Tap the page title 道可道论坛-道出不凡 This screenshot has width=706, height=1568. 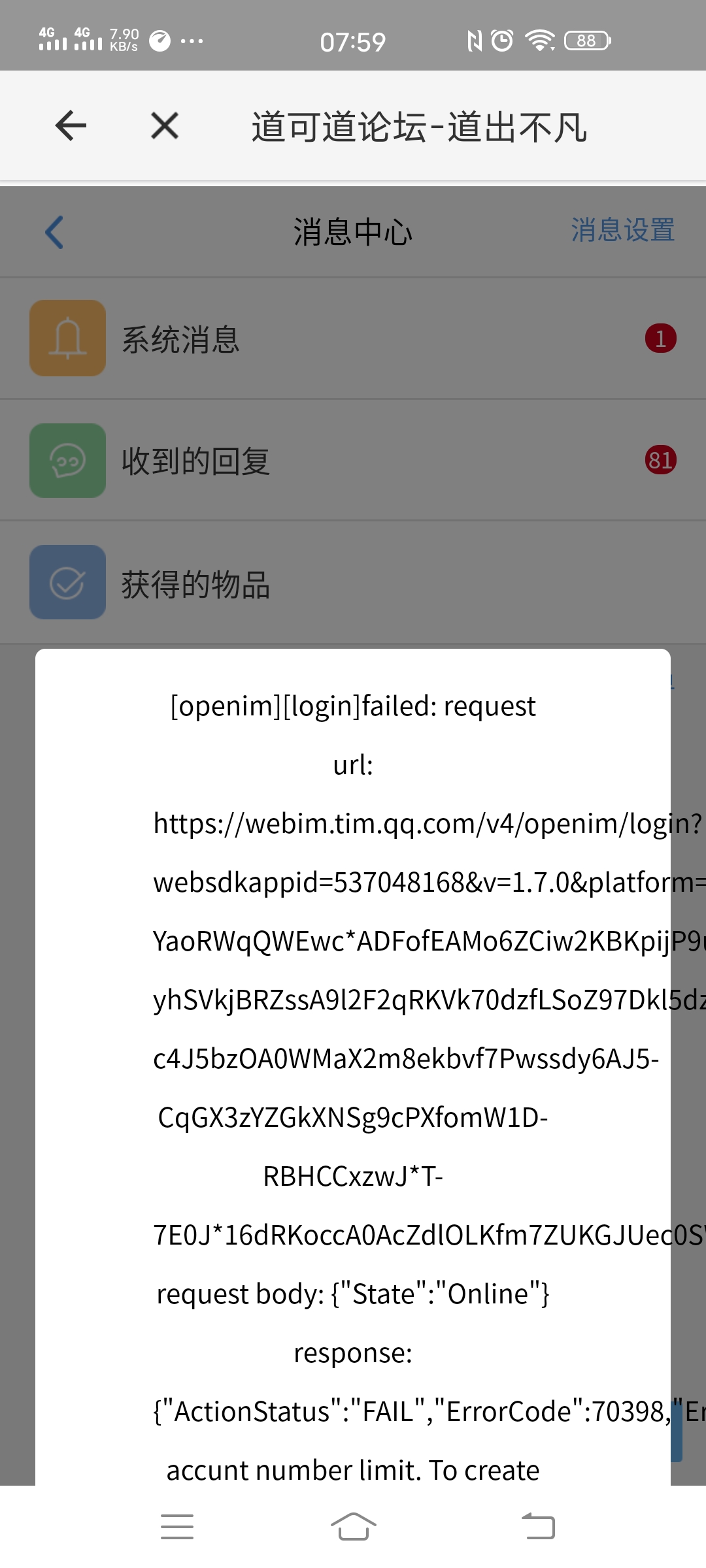419,126
